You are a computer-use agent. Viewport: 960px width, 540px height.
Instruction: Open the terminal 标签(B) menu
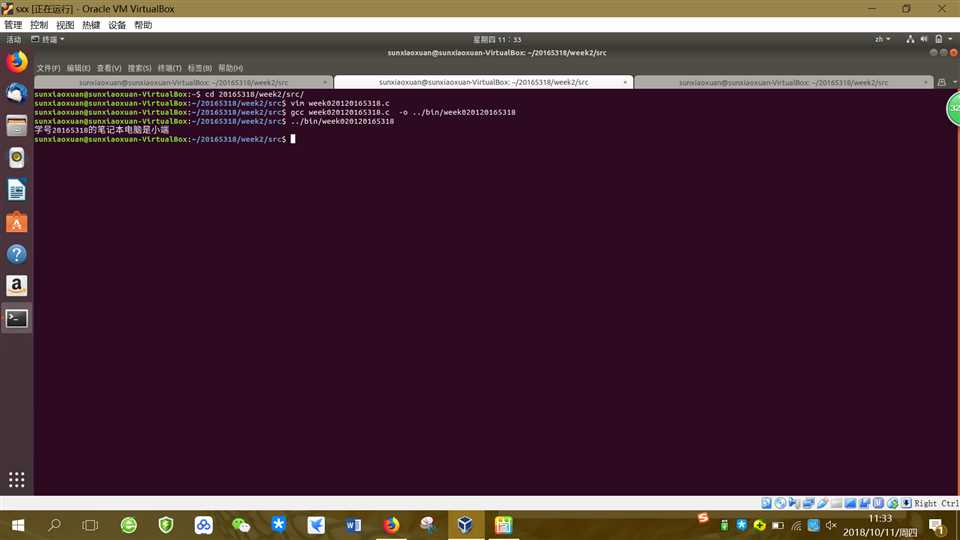pyautogui.click(x=200, y=68)
